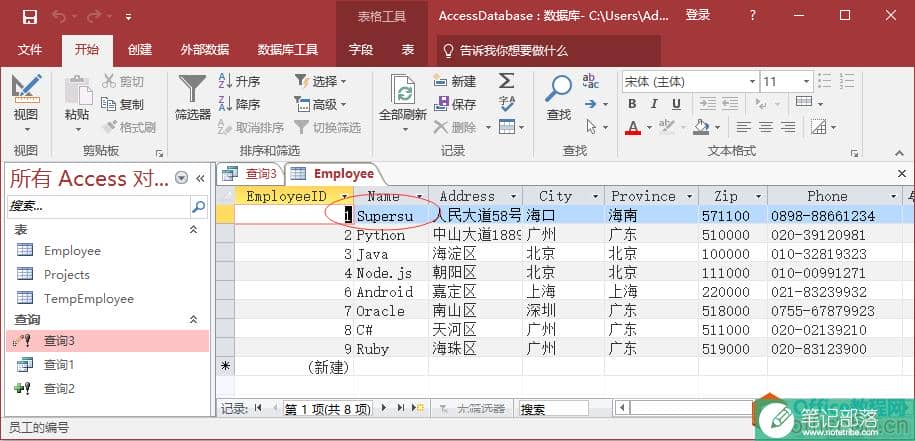Open the Projects table in navigation pane
Screen dimensions: 915x441
67,275
